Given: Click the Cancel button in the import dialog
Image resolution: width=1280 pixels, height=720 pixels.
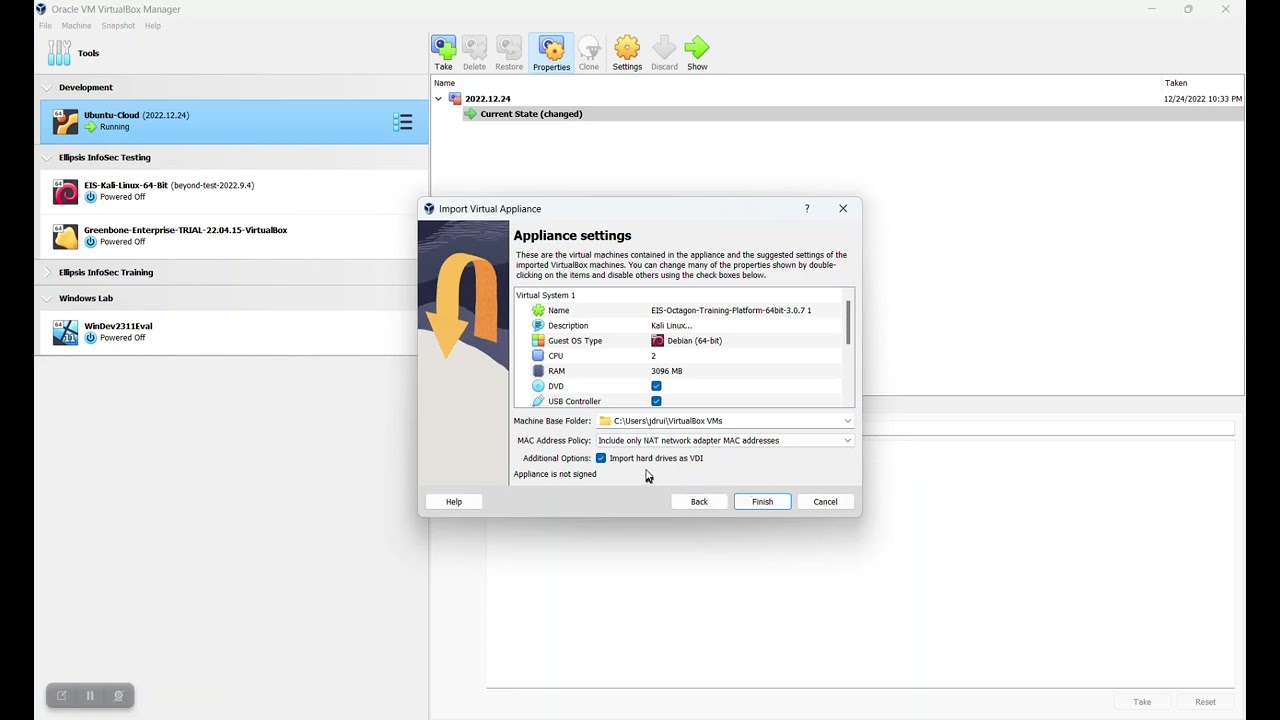Looking at the screenshot, I should 825,502.
